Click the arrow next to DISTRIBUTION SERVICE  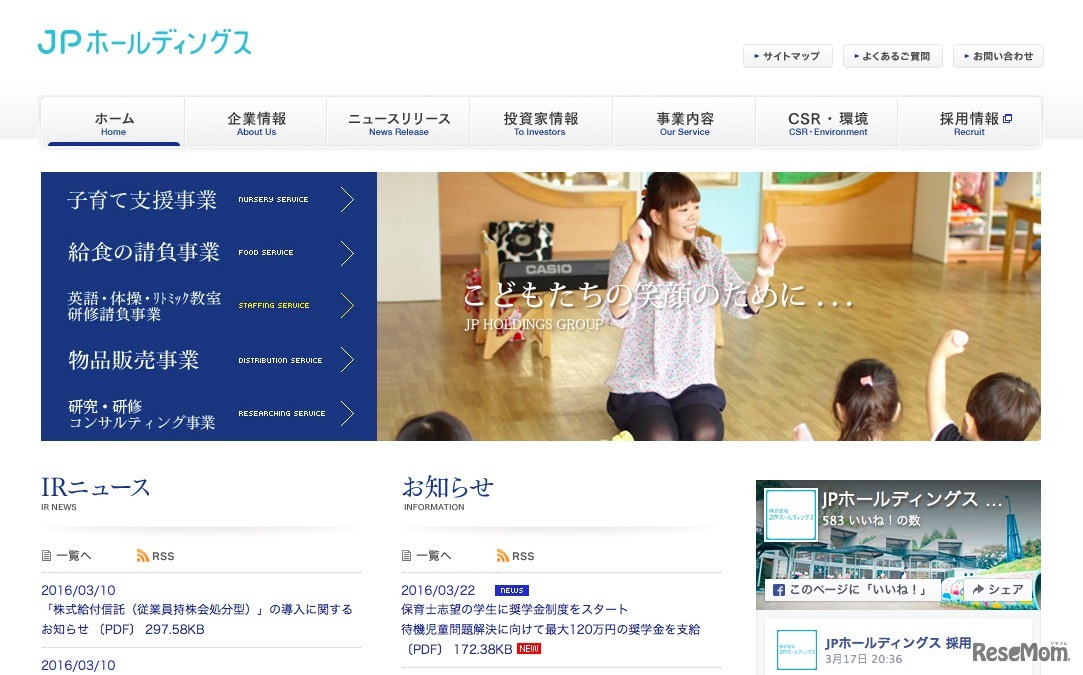click(x=347, y=359)
